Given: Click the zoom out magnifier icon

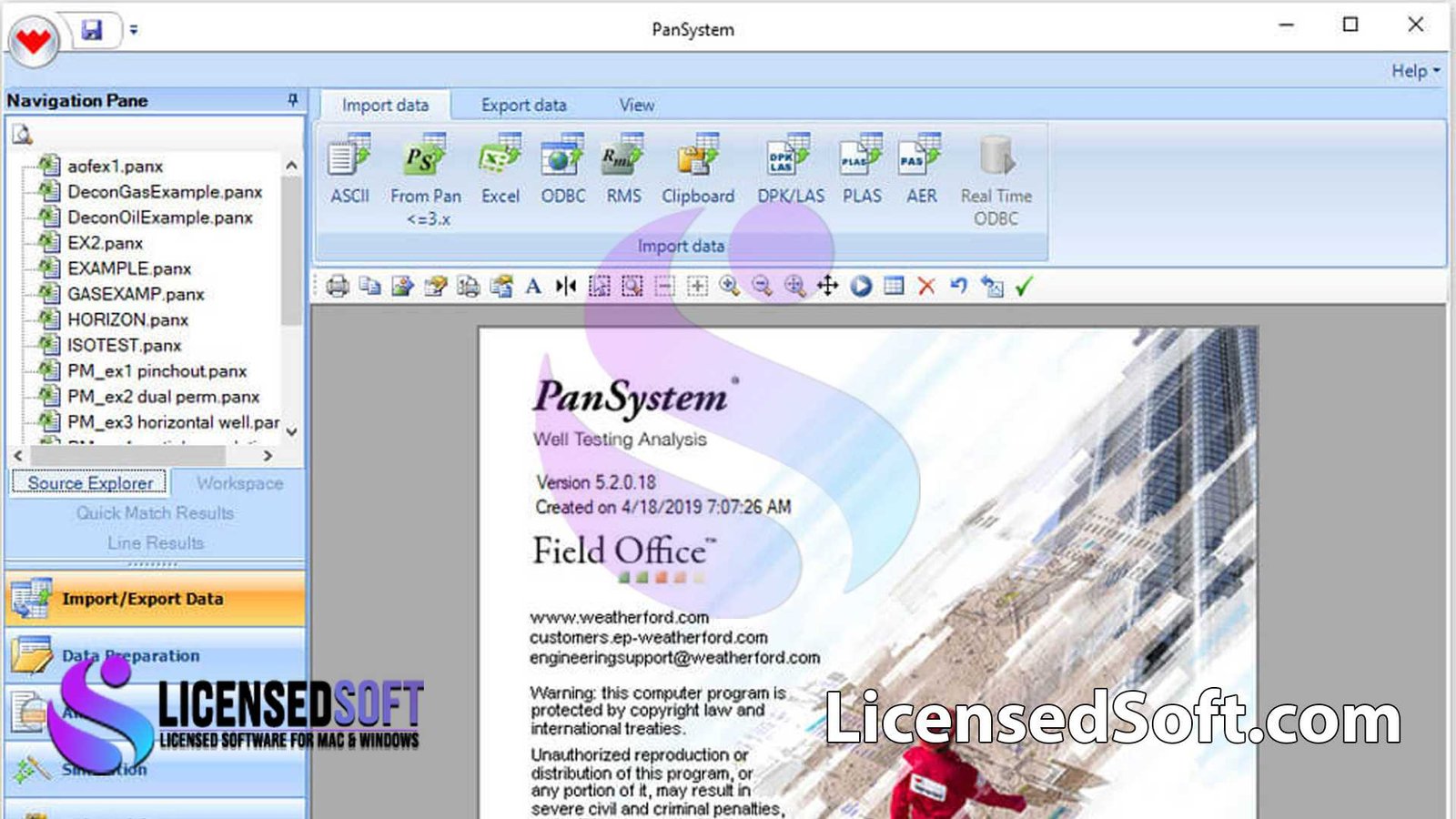Looking at the screenshot, I should pos(763,287).
